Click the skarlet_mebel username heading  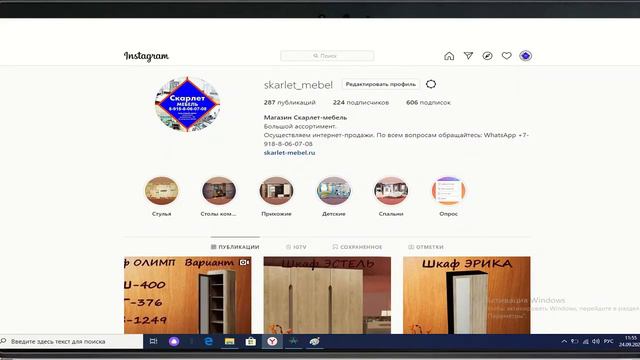point(298,85)
